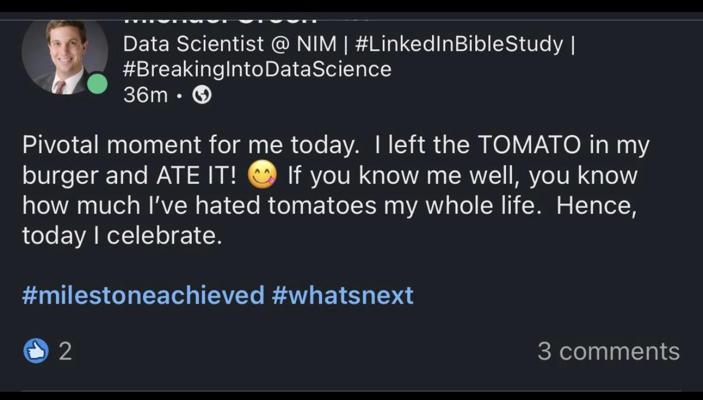The image size is (703, 400).
Task: Open the 3 comments link
Action: (x=608, y=351)
